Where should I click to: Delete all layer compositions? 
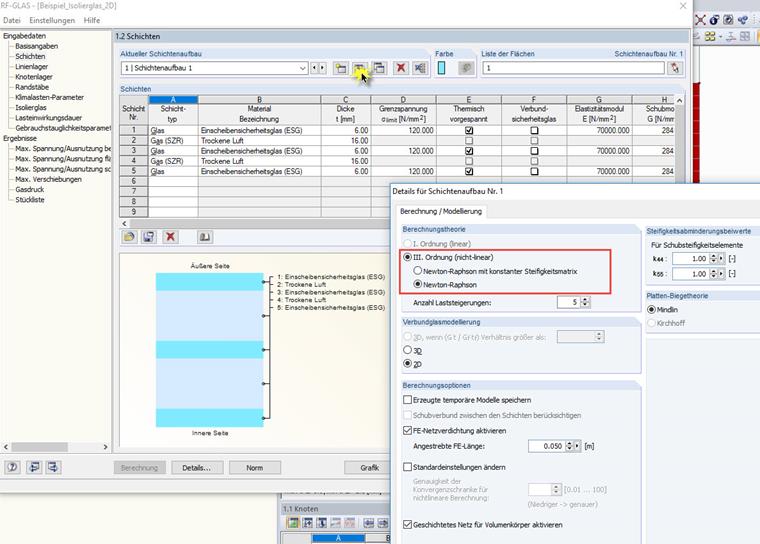(x=420, y=68)
